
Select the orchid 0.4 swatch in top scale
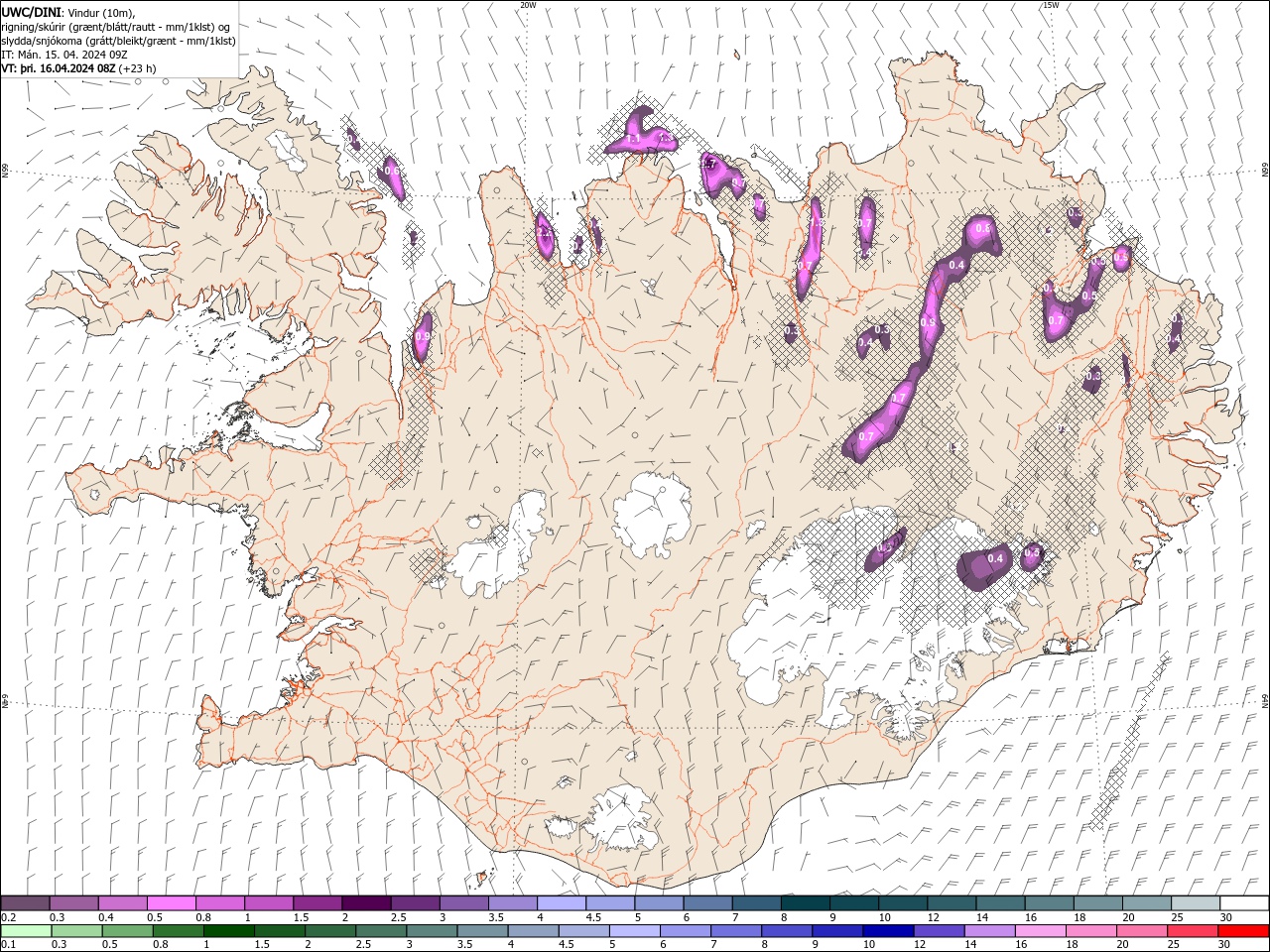(123, 903)
